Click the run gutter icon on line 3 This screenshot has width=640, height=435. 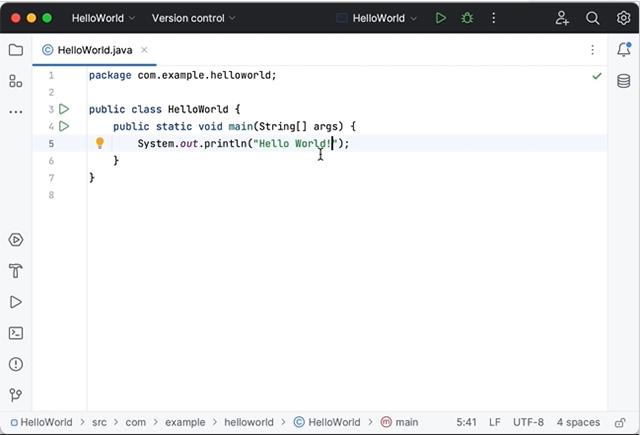[64, 109]
